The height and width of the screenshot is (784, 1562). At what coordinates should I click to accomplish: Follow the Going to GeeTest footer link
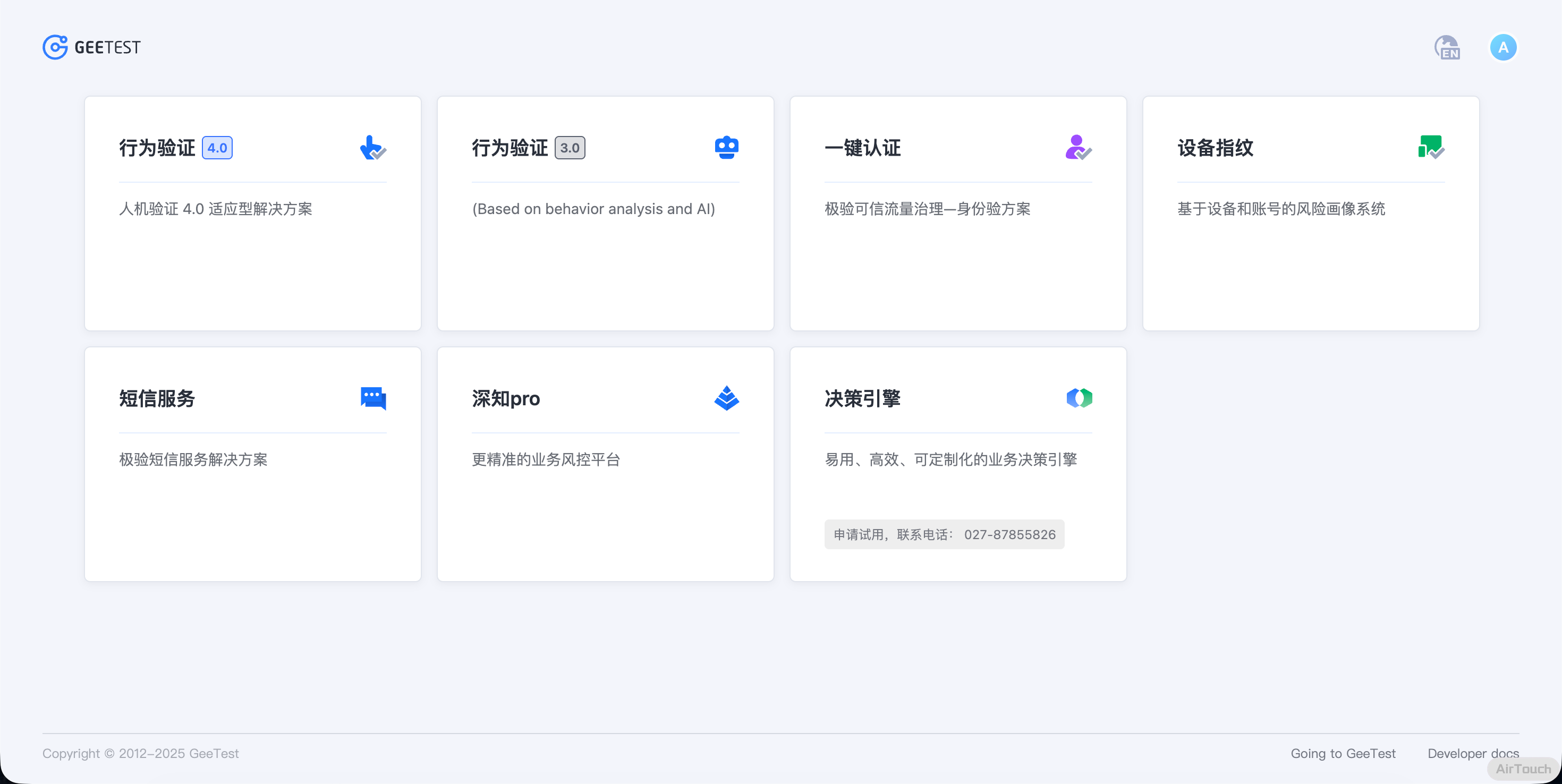coord(1343,753)
